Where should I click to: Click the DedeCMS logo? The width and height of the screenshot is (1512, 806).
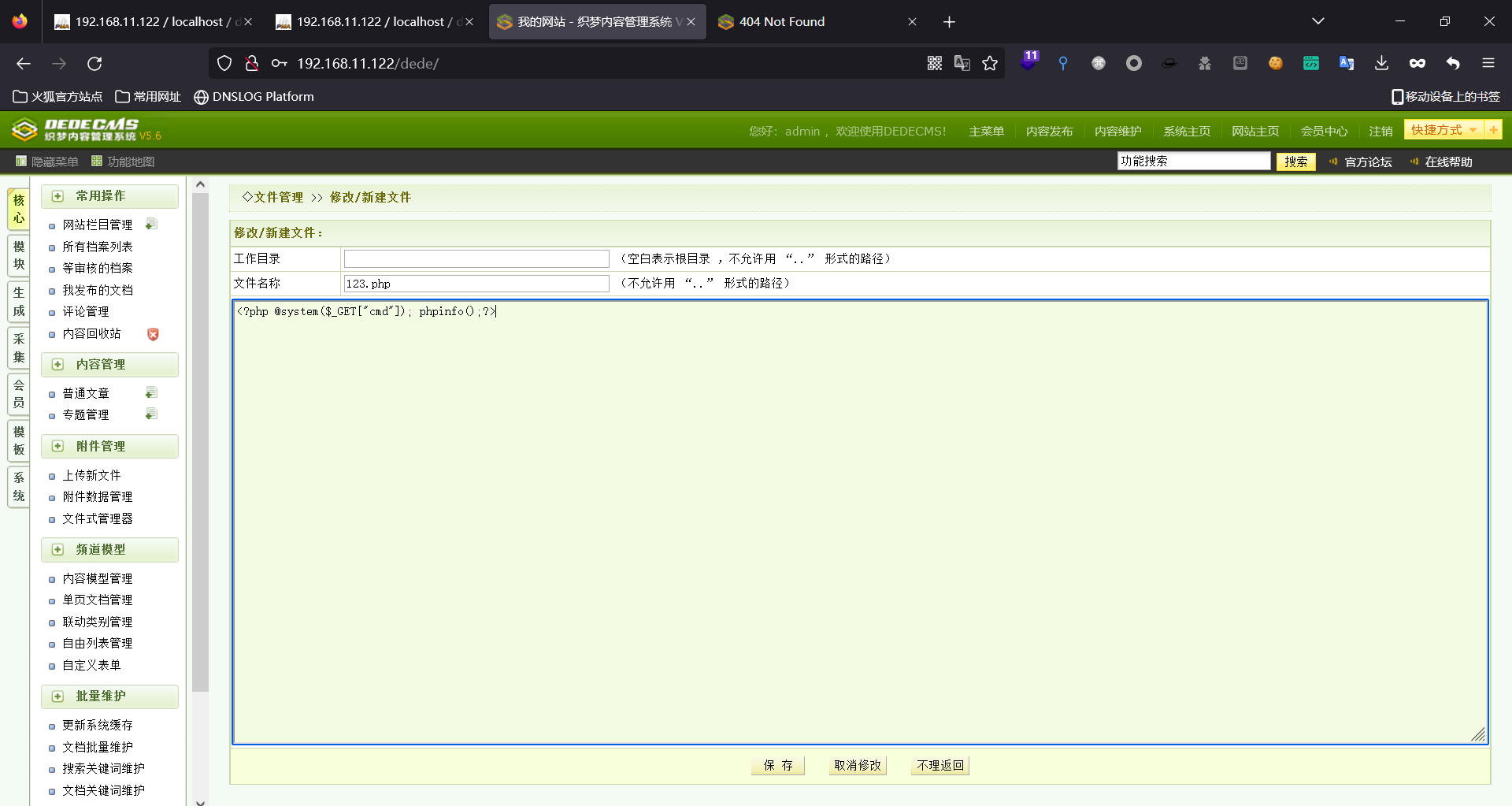point(86,130)
